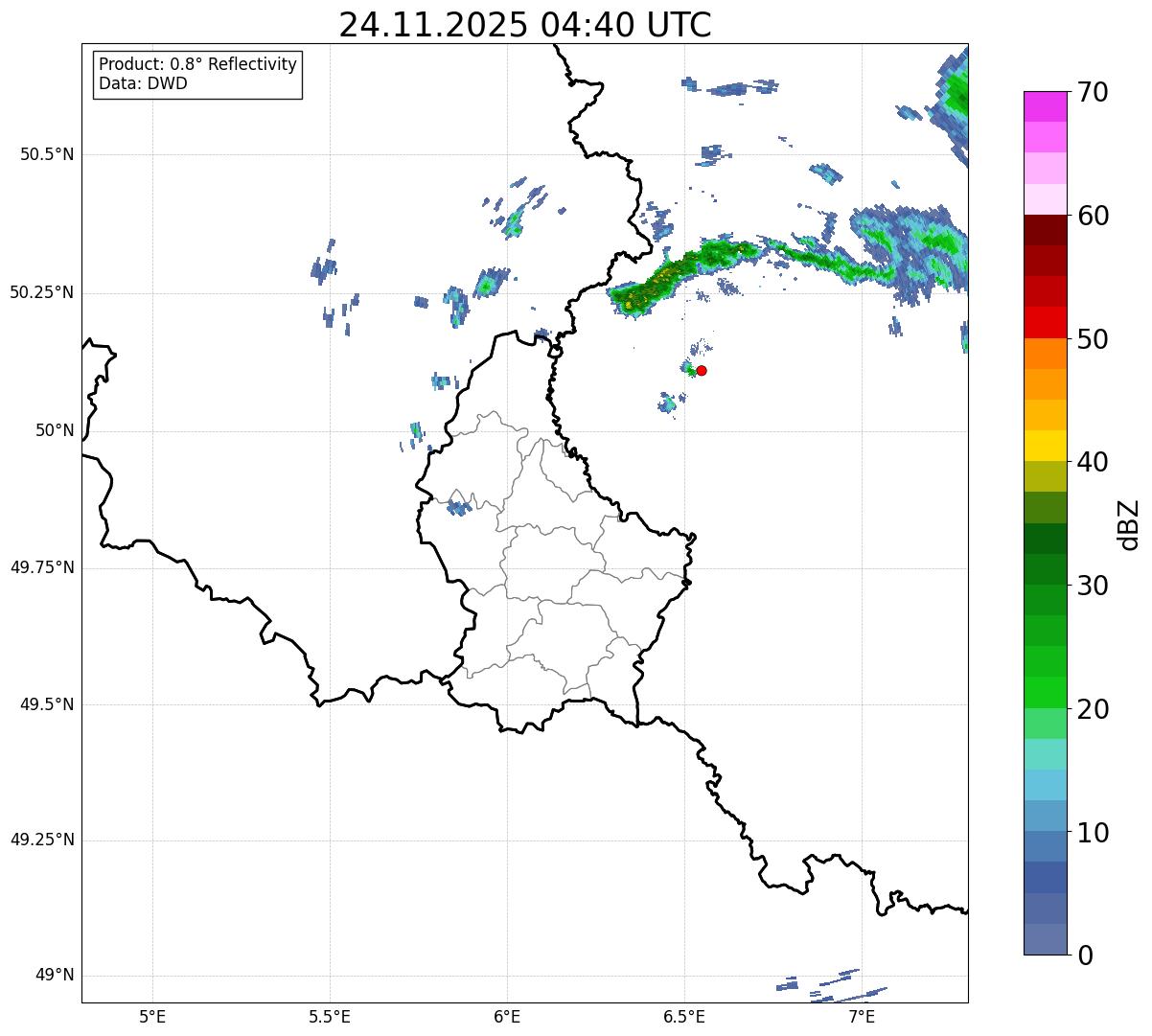Click the colorbar tick label 40

pos(1094,462)
